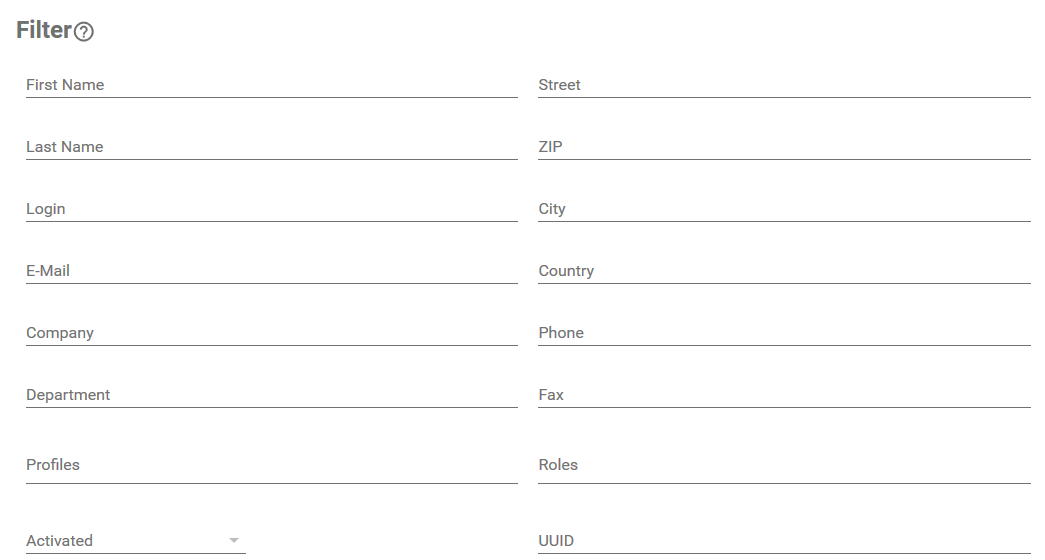Click the Roles field label
This screenshot has height=560, width=1045.
point(558,465)
